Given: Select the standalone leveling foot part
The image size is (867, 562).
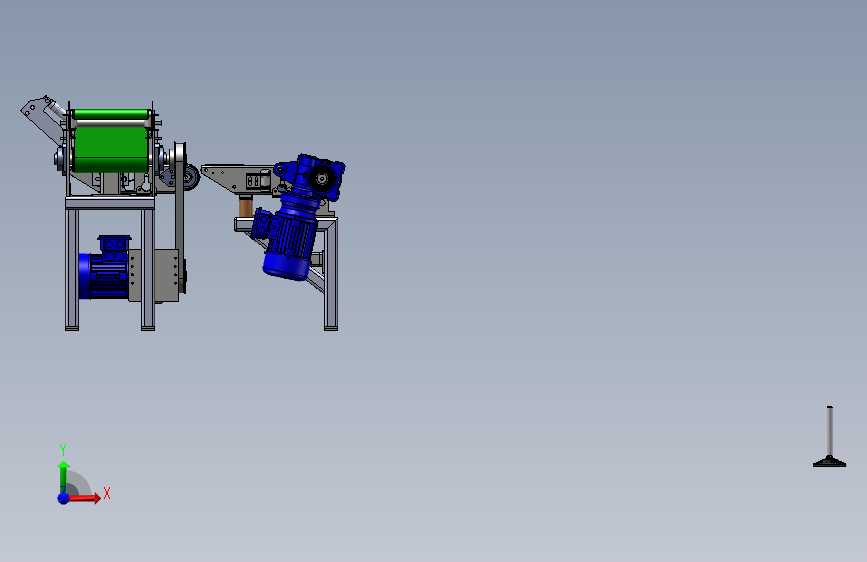Looking at the screenshot, I should pos(829,437).
